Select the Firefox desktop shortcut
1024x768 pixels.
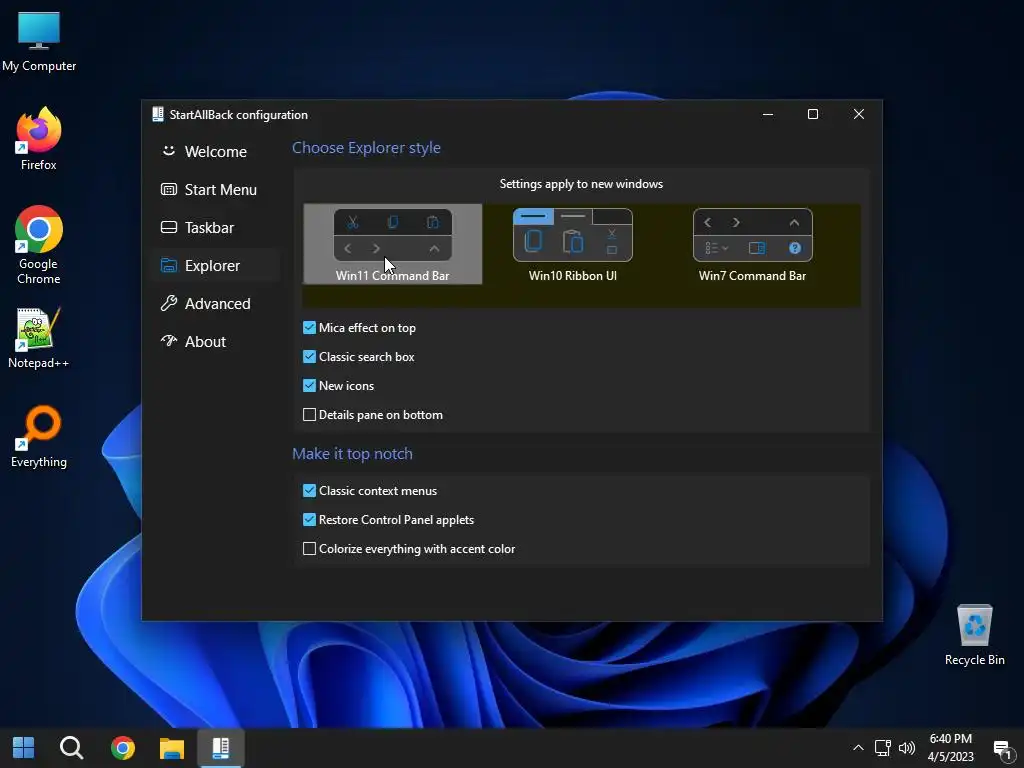[x=39, y=139]
